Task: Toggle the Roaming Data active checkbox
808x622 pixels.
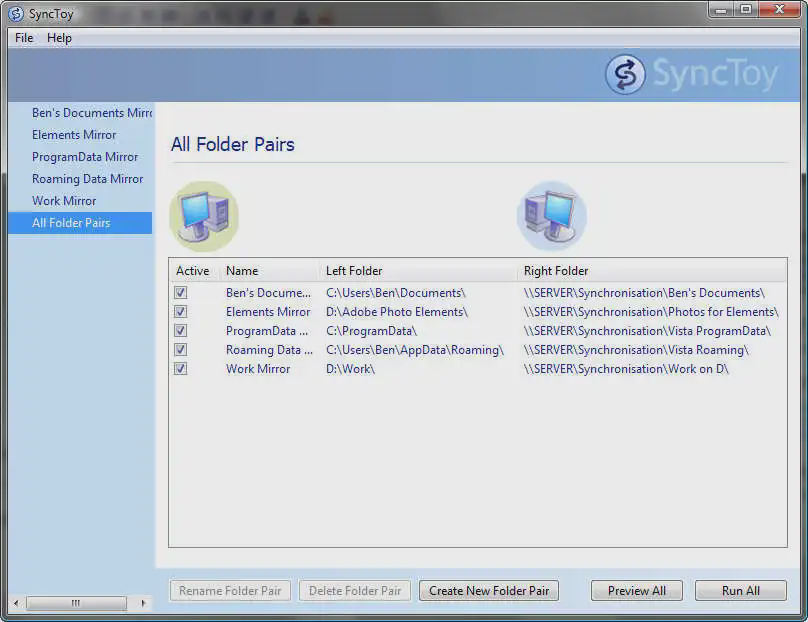Action: [x=181, y=349]
